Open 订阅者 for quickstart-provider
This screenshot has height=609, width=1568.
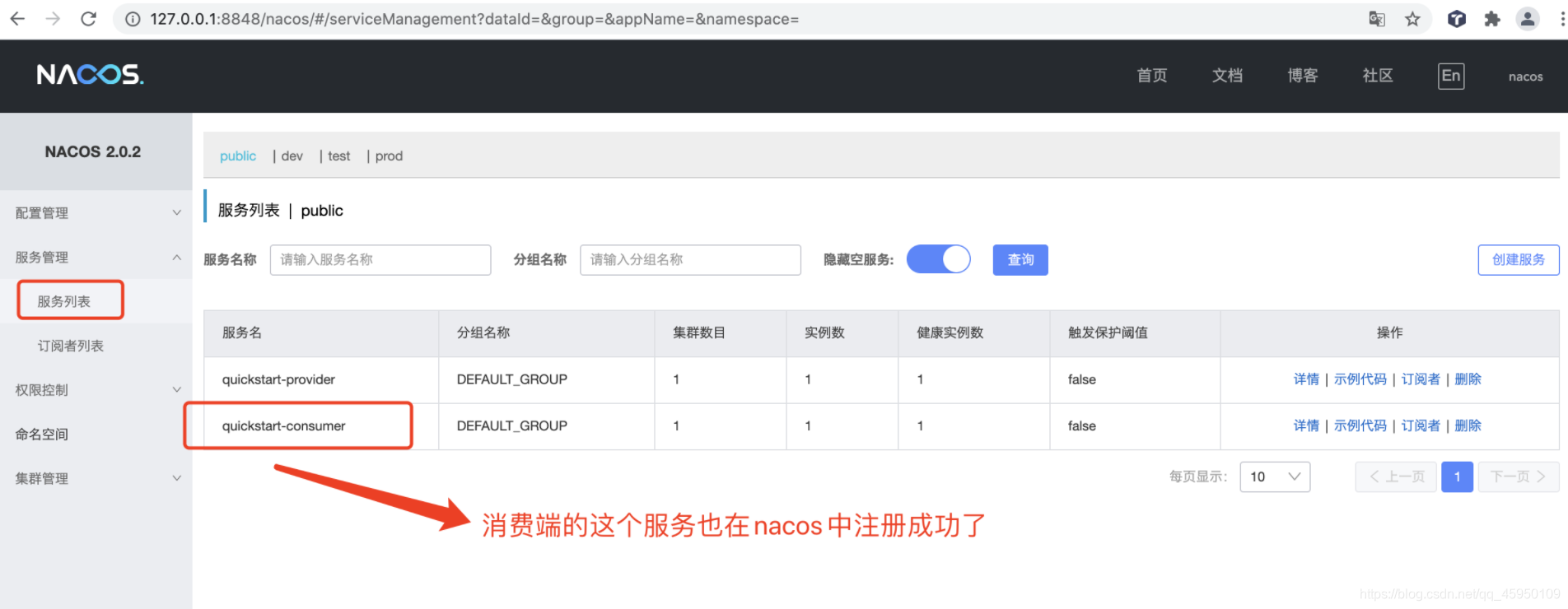1421,379
